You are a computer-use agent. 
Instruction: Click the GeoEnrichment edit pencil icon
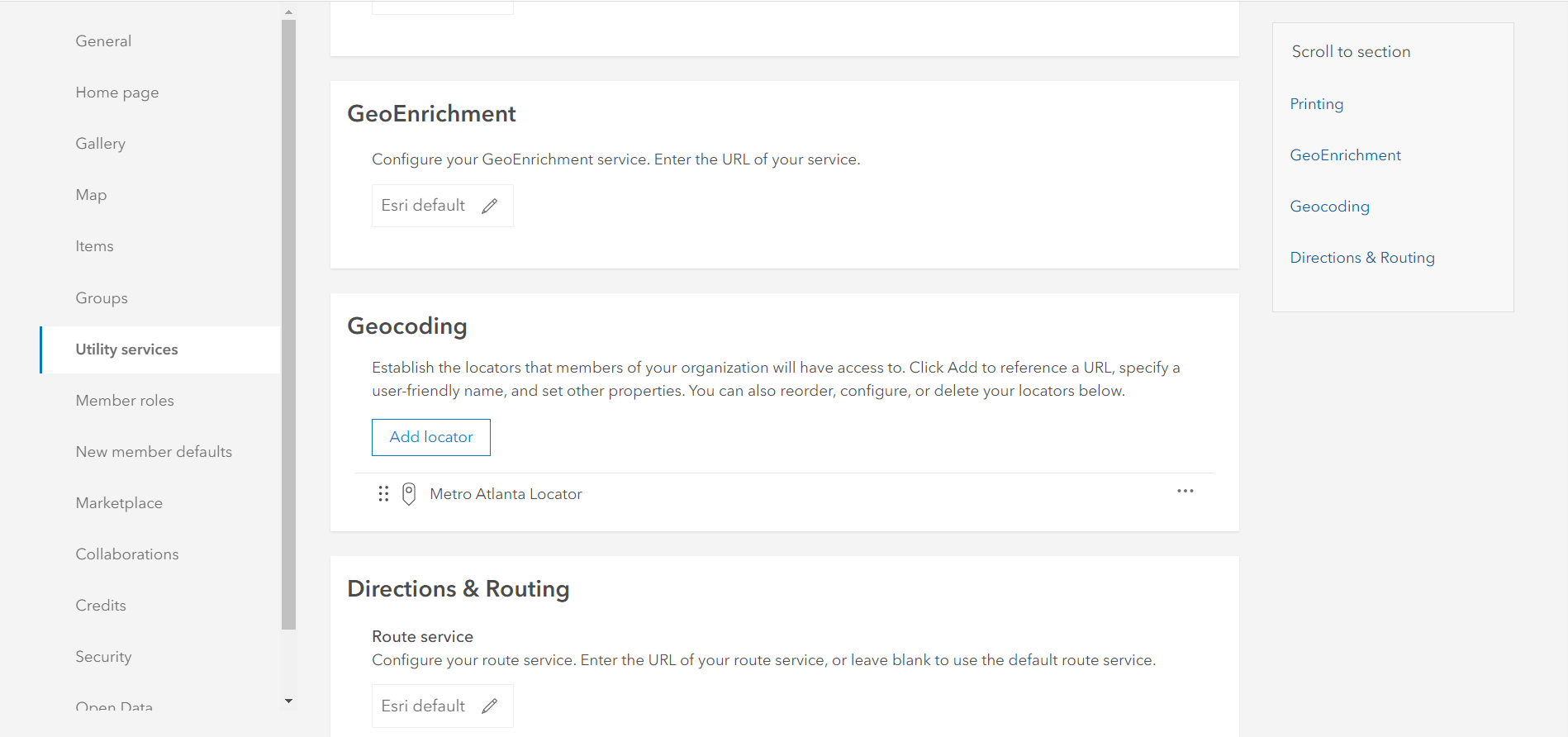(490, 206)
